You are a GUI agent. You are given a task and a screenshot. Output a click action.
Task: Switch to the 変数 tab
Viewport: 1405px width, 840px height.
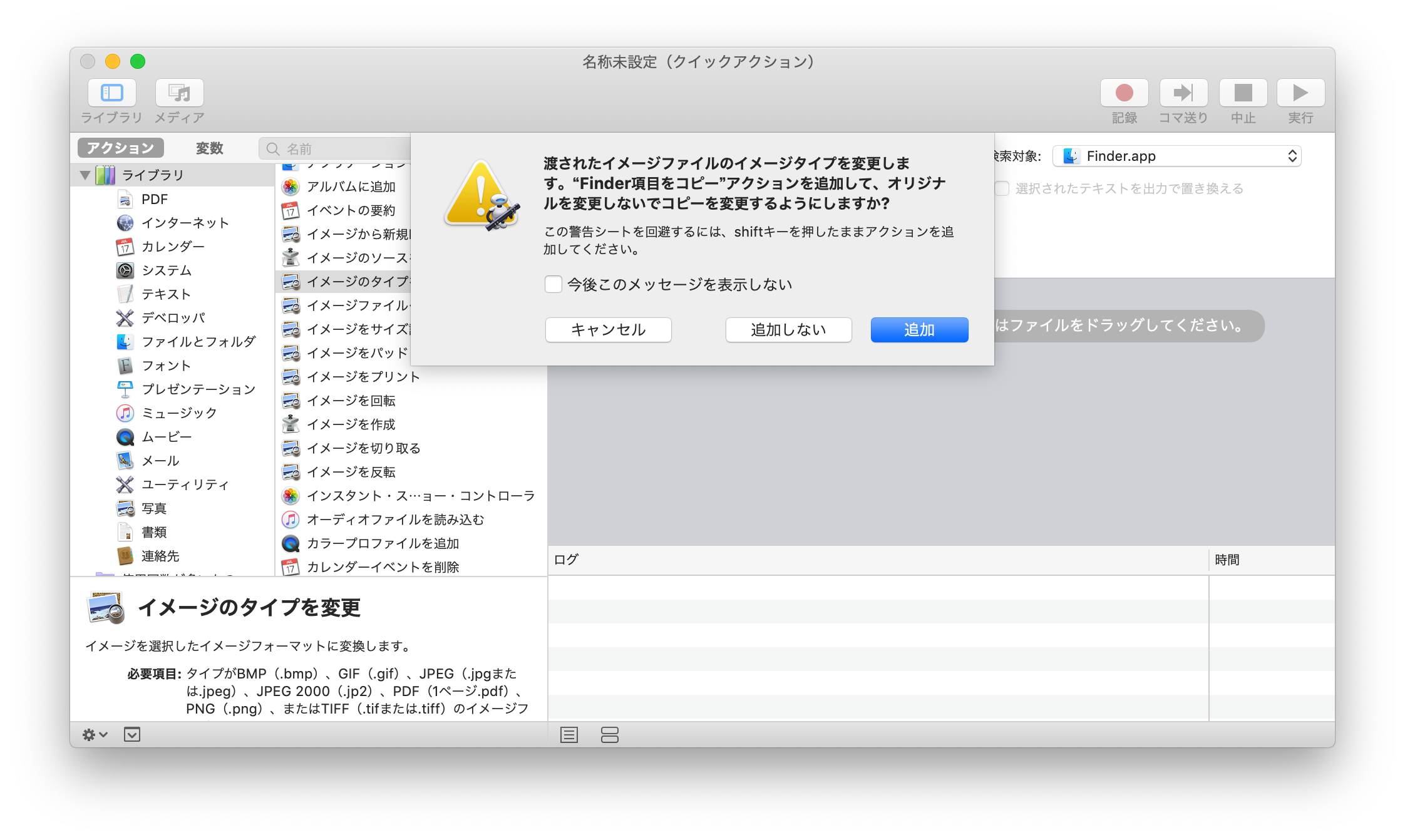click(209, 148)
